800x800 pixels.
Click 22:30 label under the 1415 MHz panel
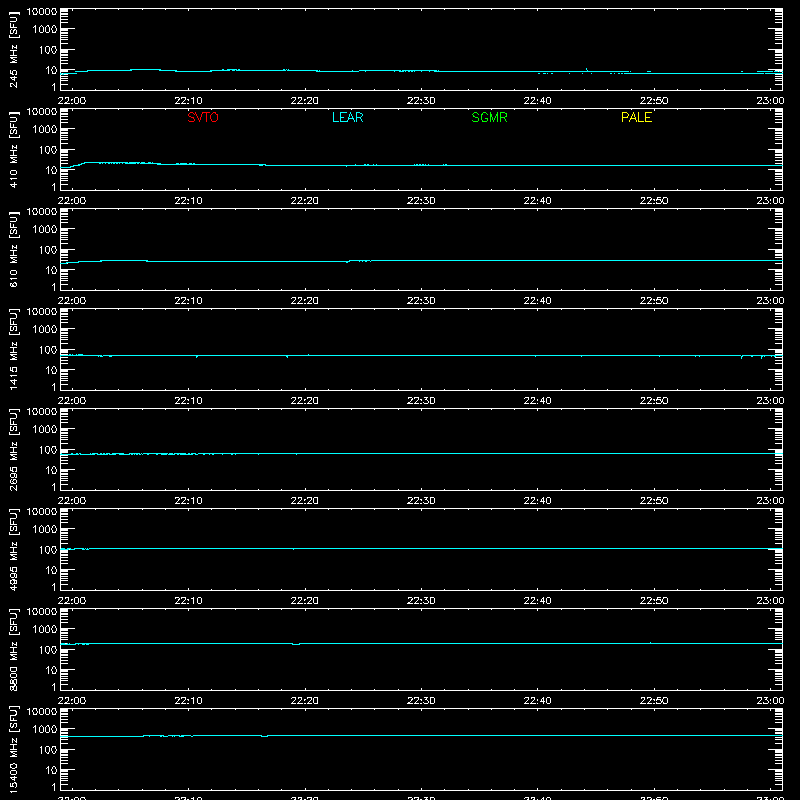coord(421,401)
